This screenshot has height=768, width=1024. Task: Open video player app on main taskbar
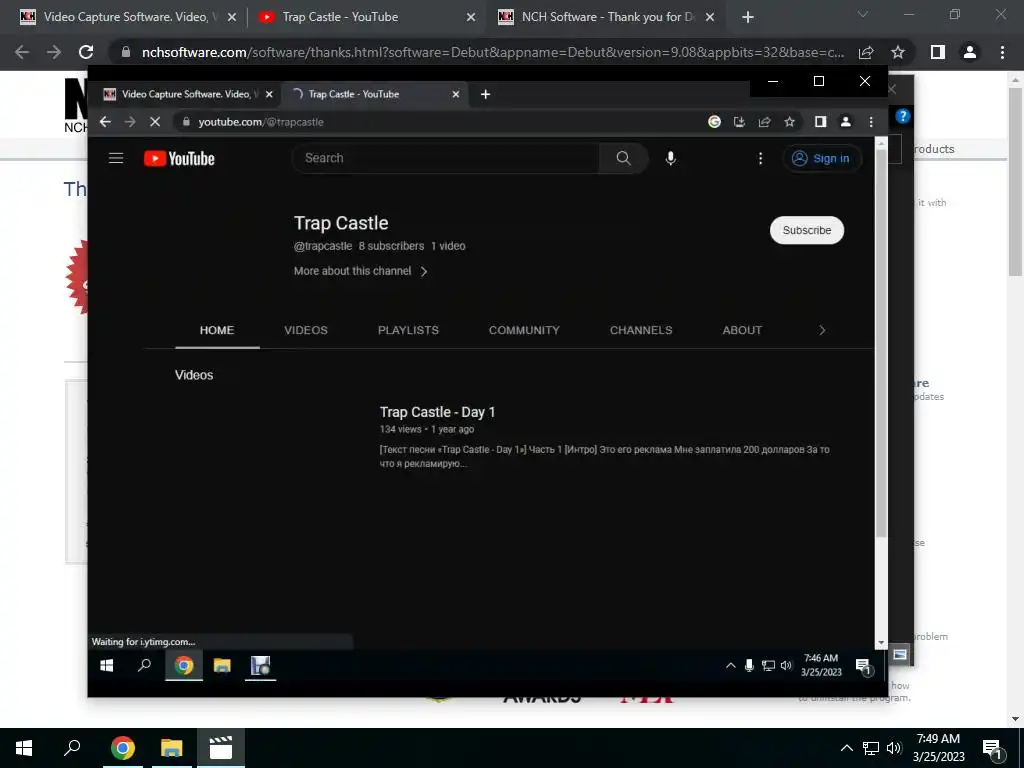[221, 748]
